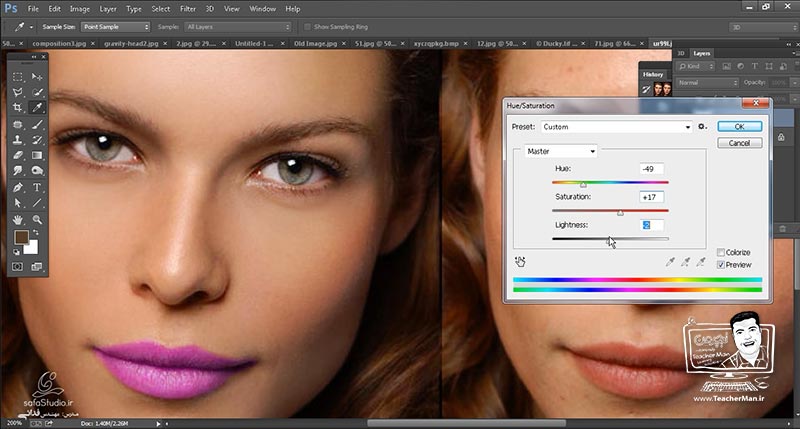Select the Eraser tool
Viewport: 800px width, 429px height.
18,155
